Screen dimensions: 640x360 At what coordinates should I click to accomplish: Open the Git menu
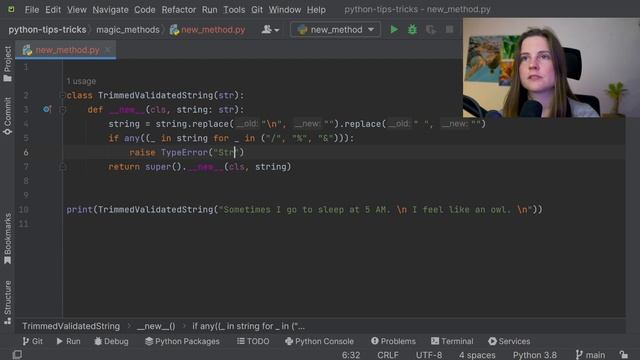pyautogui.click(x=257, y=9)
